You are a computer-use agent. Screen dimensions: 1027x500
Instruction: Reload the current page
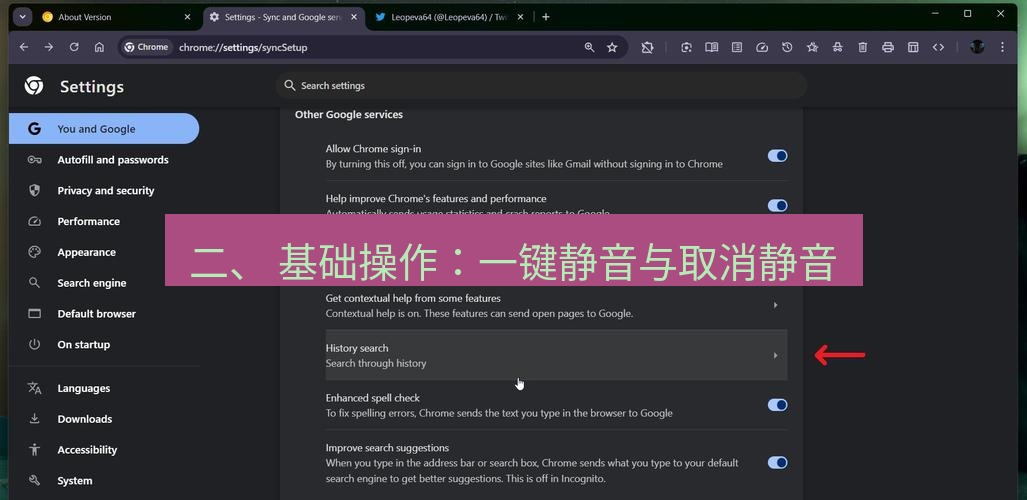tap(74, 47)
